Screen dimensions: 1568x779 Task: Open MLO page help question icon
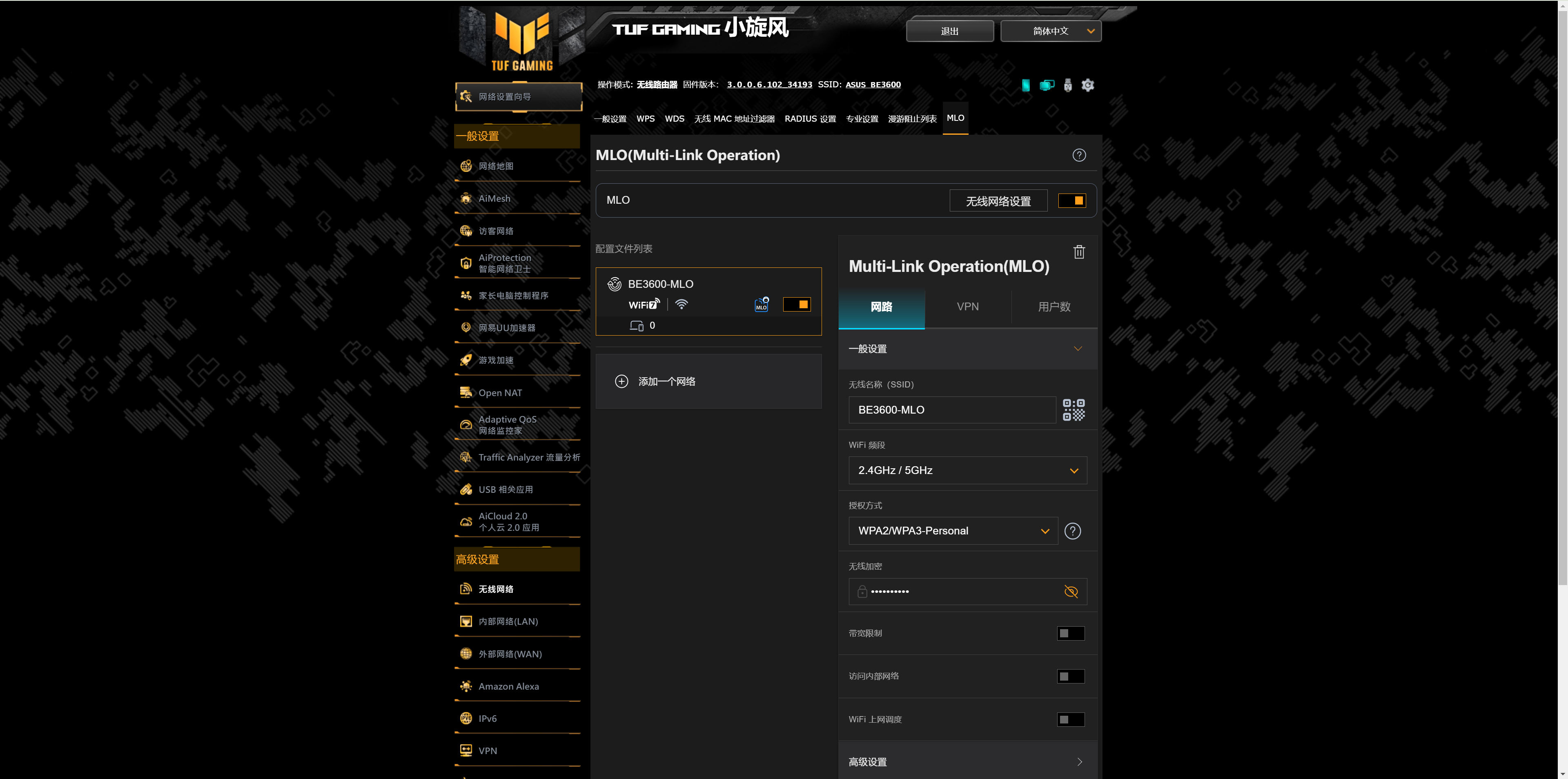click(x=1078, y=155)
